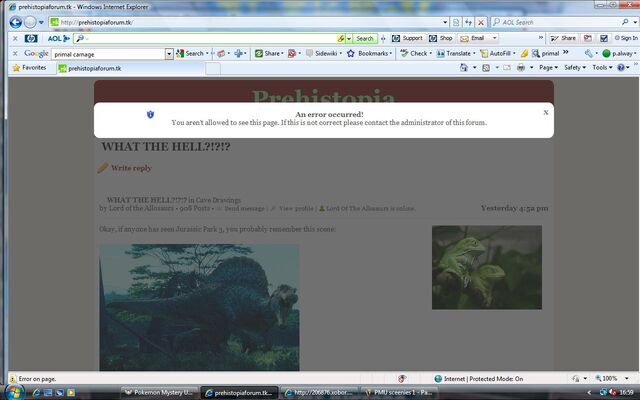Click the Help question mark icon
Image resolution: width=640 pixels, height=400 pixels.
coord(621,68)
